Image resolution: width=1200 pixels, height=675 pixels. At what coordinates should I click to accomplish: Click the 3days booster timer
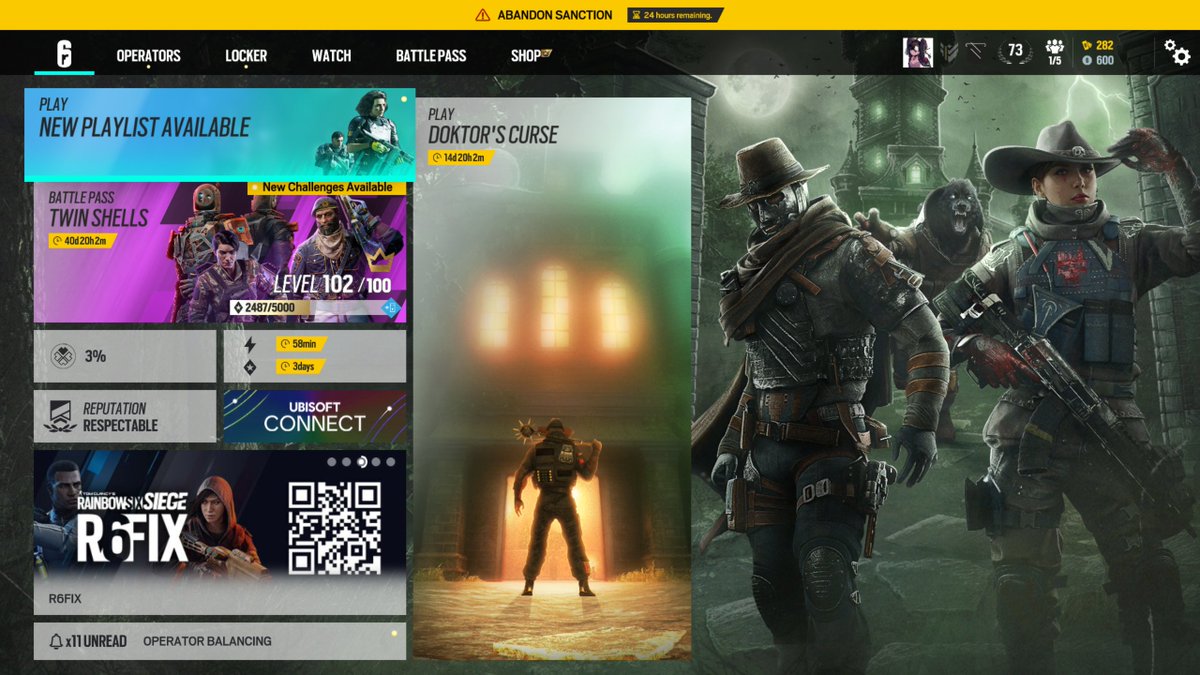[x=300, y=367]
